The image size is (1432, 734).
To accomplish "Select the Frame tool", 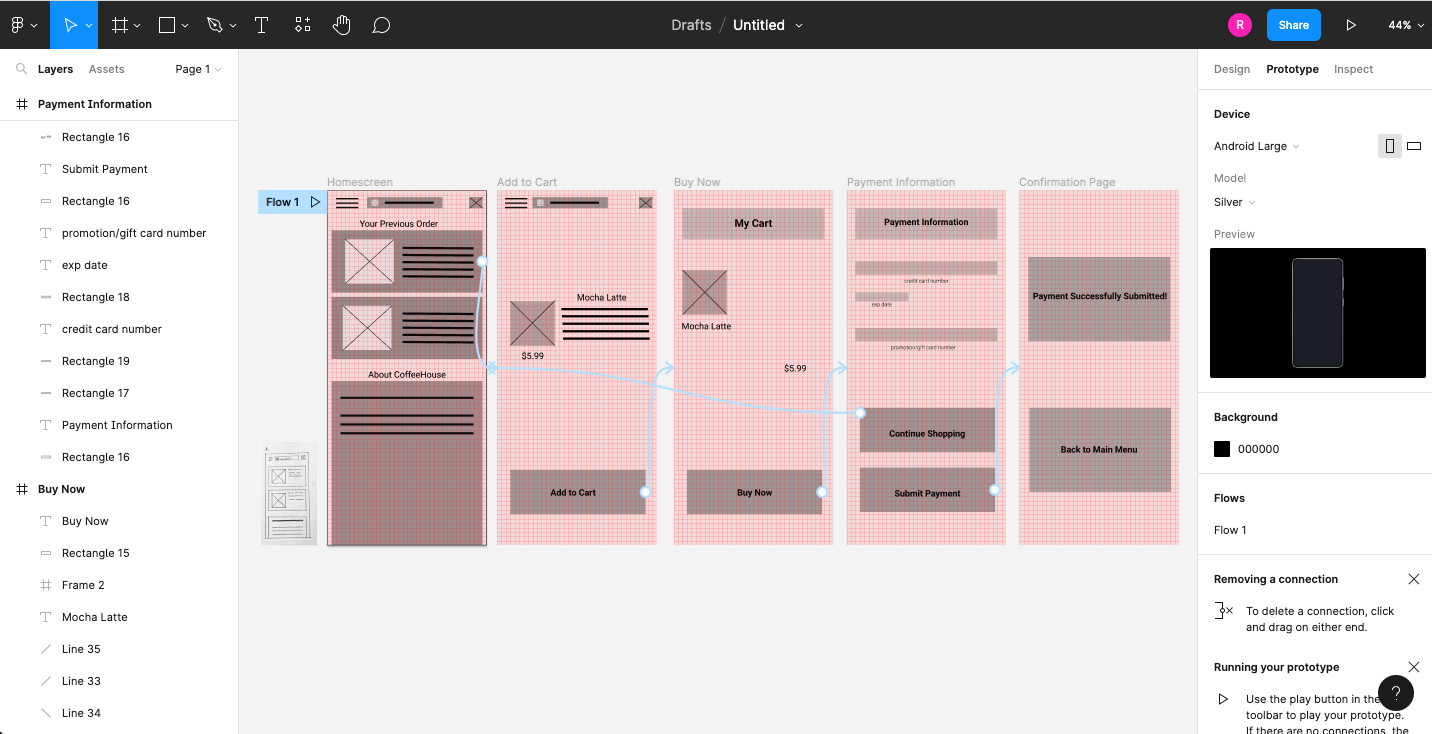I will (x=120, y=25).
